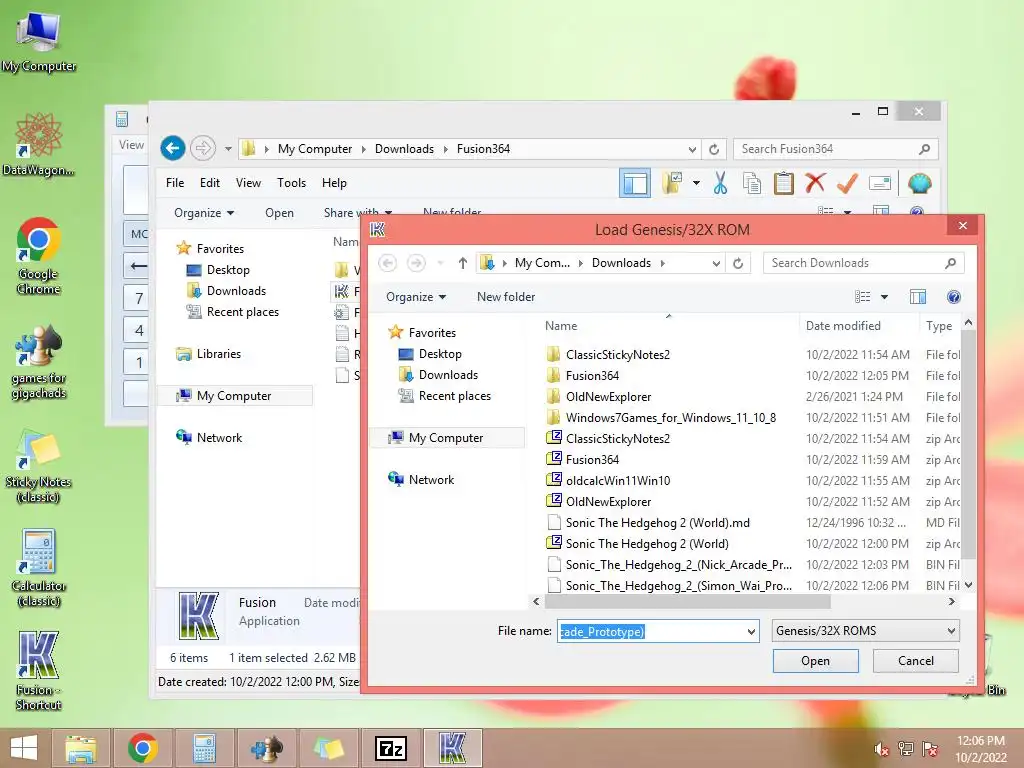
Task: Select the oldcalcWin11Win10 zip file
Action: 618,481
